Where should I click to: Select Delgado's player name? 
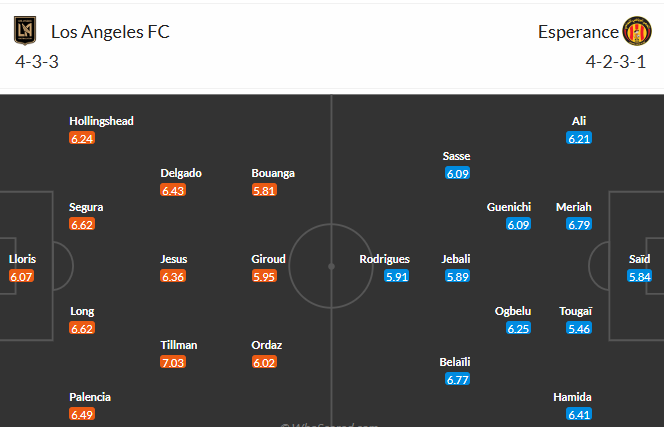(x=181, y=173)
